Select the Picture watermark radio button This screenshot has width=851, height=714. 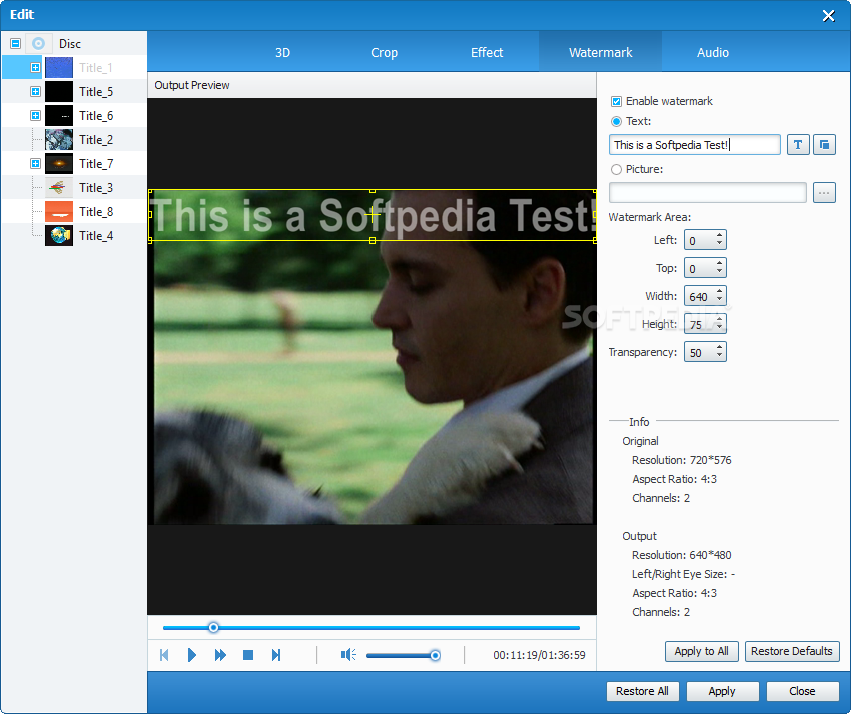point(616,169)
